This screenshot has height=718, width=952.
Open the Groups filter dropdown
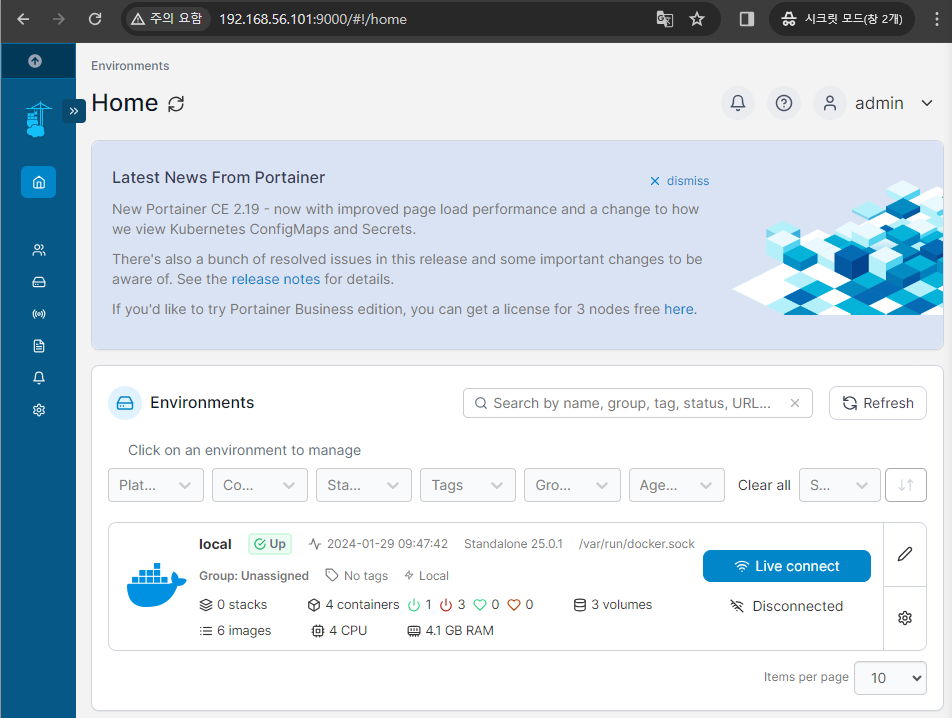[573, 485]
